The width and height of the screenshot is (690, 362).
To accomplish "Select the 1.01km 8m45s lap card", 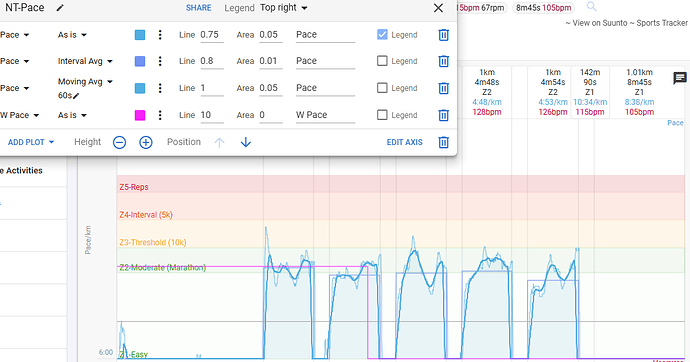I will point(639,92).
